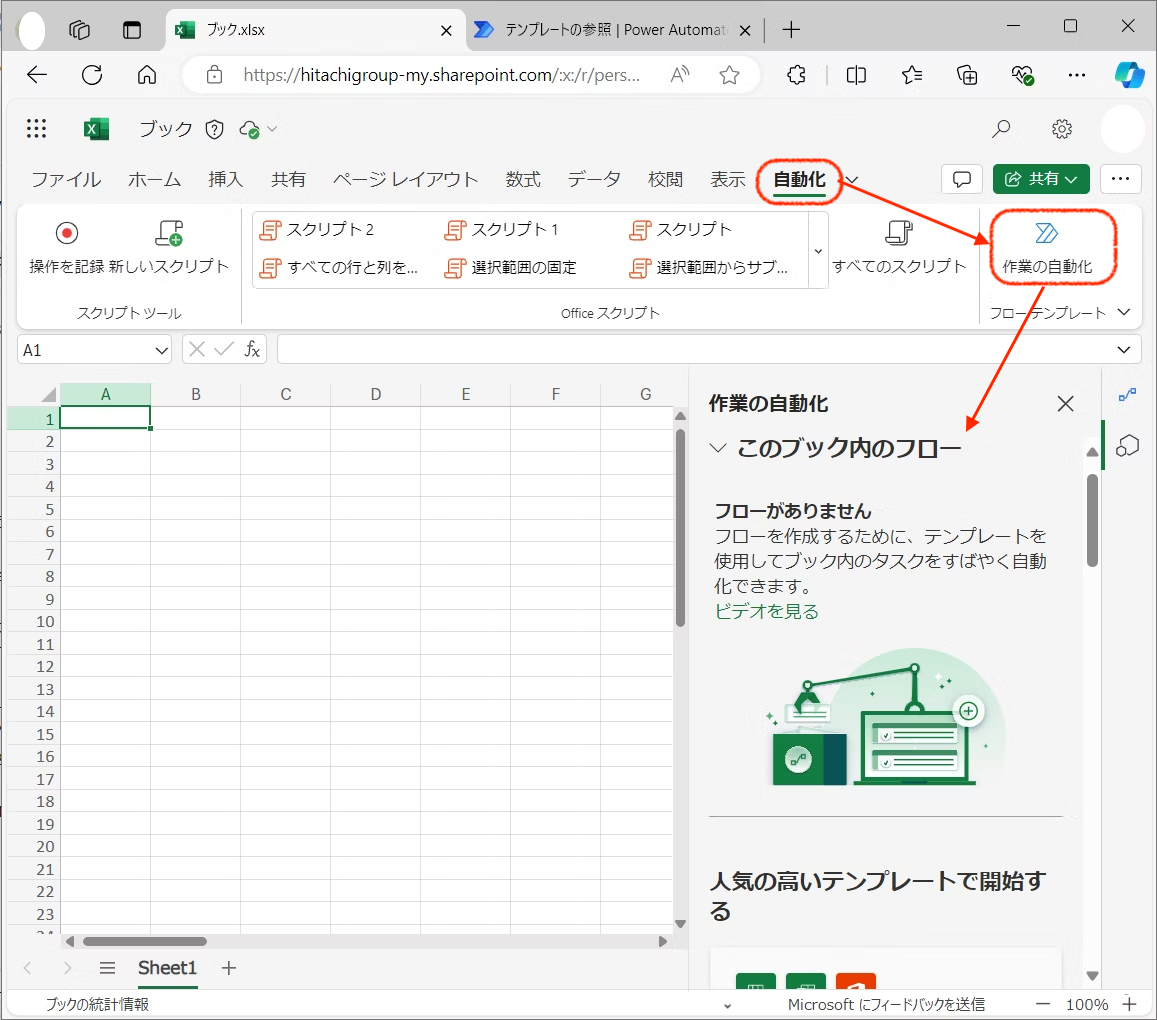The height and width of the screenshot is (1020, 1157).
Task: Click the formula bar cancel X icon
Action: click(x=196, y=349)
